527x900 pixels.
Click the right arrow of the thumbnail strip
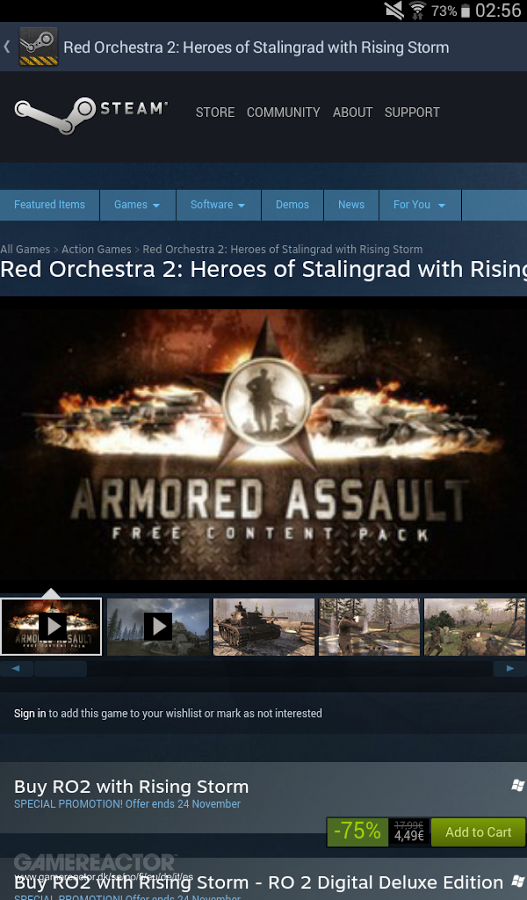point(510,669)
